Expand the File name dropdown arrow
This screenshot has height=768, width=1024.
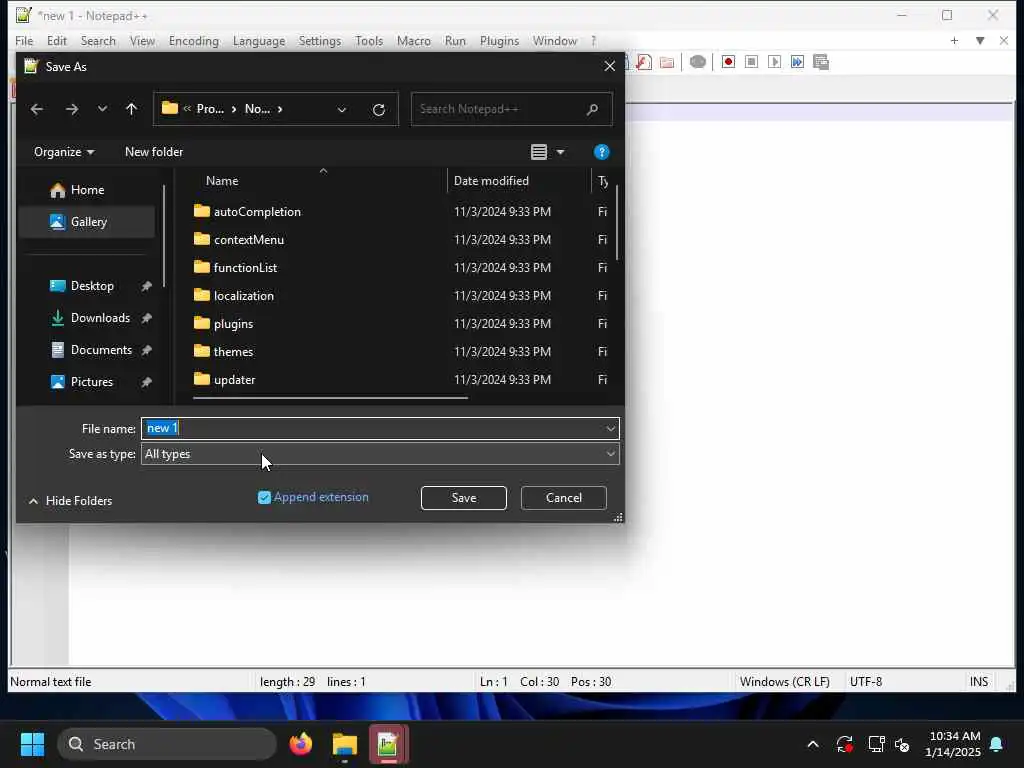click(x=610, y=429)
